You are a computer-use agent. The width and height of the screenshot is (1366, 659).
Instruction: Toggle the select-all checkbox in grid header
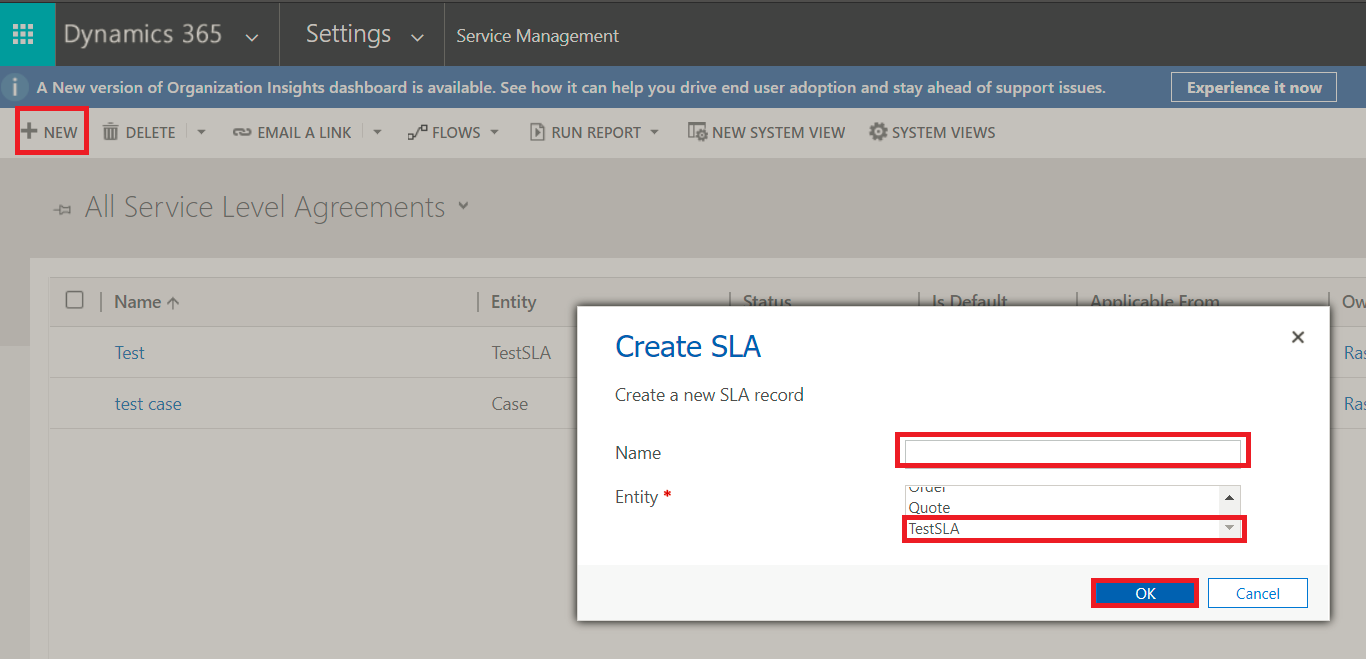[x=75, y=300]
